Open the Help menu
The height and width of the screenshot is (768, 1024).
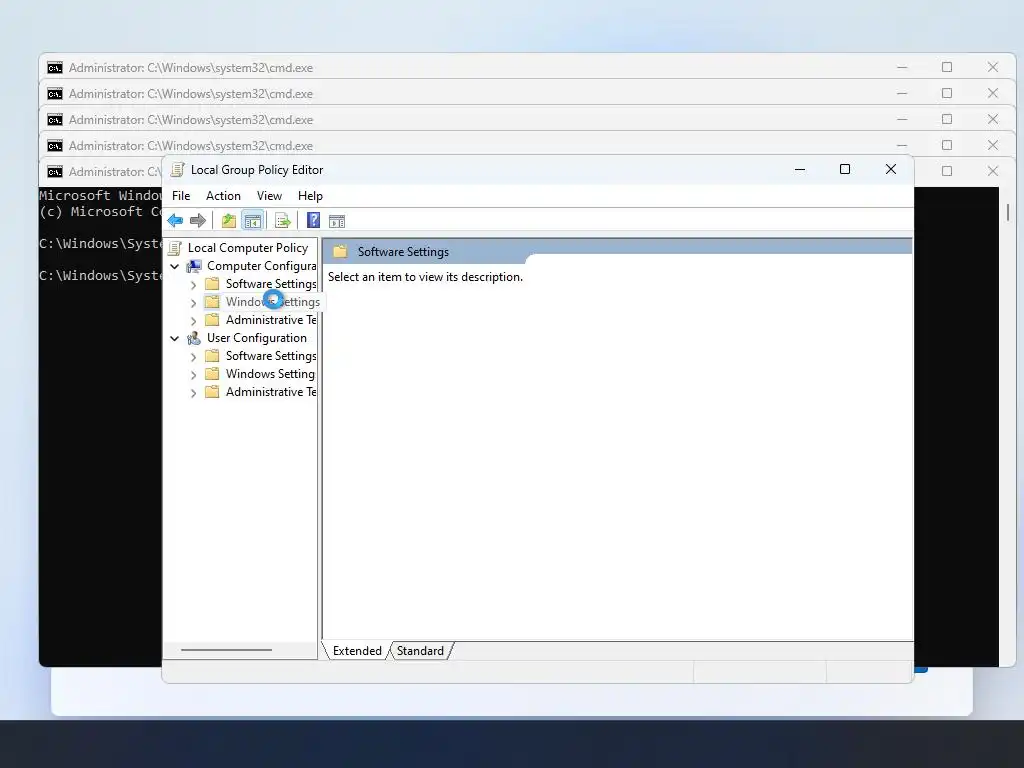point(310,196)
